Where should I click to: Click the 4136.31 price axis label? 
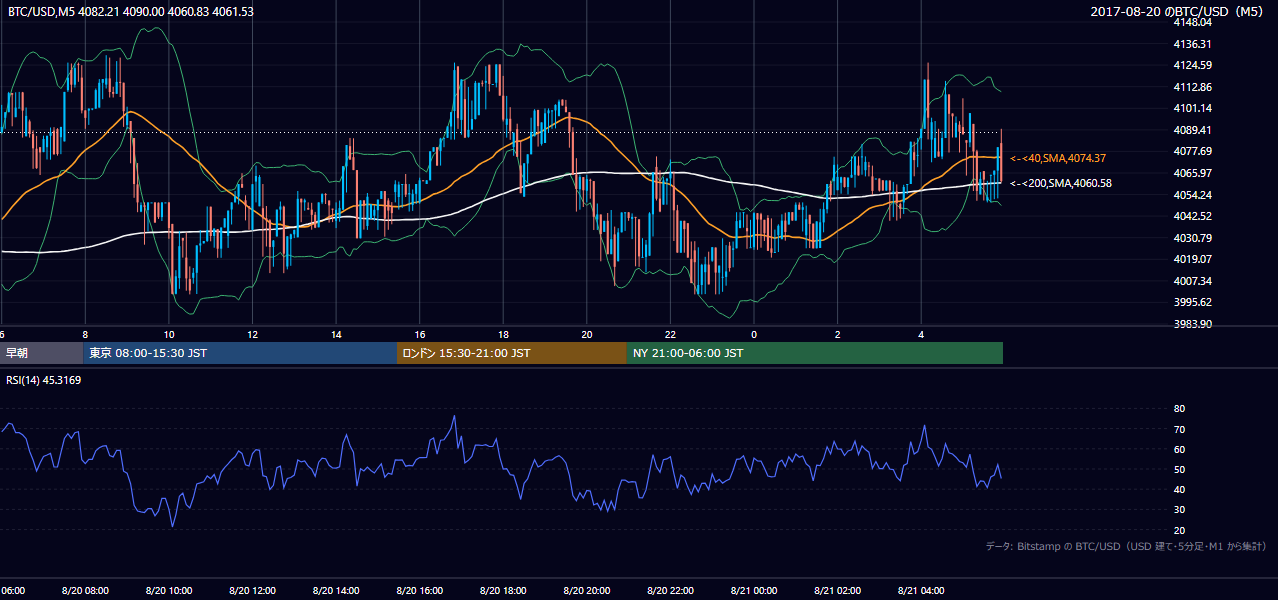1193,44
